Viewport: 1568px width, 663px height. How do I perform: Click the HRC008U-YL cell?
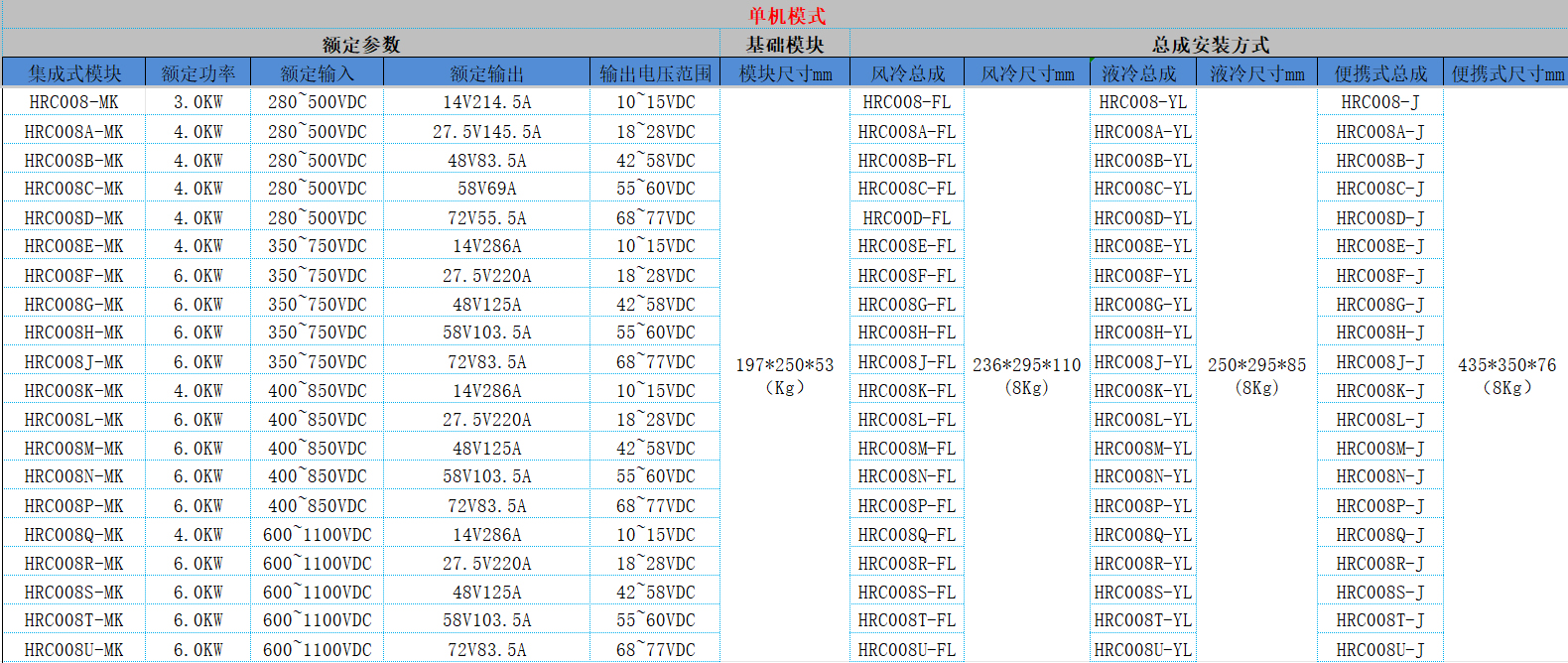point(1143,650)
